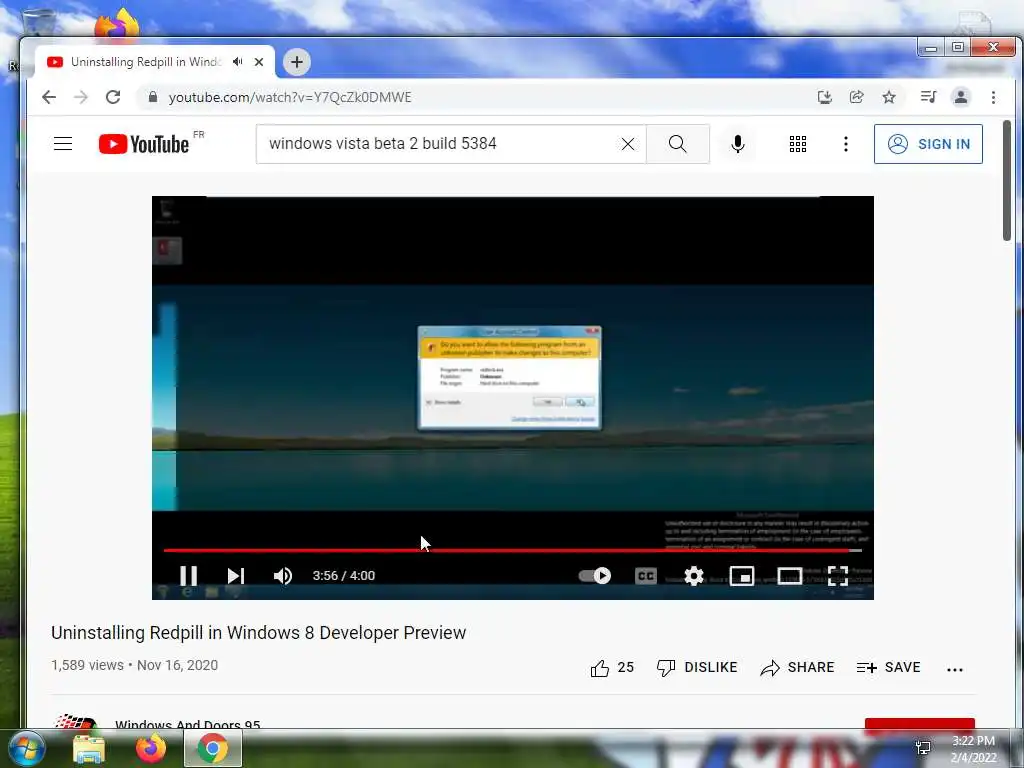This screenshot has height=768, width=1024.
Task: Click the search magnifier button
Action: pyautogui.click(x=678, y=144)
